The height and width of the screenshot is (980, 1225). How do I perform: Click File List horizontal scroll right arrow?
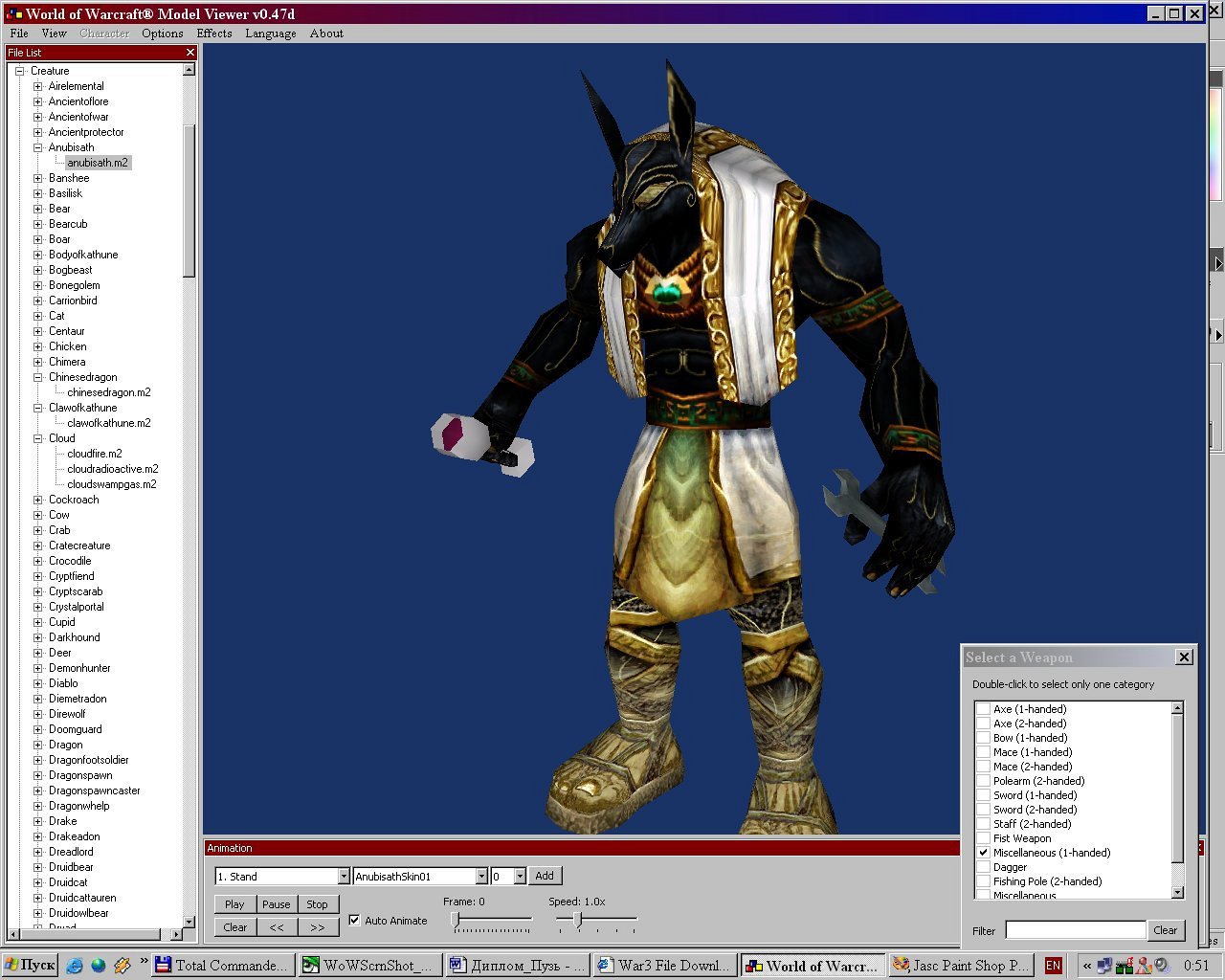coord(176,934)
